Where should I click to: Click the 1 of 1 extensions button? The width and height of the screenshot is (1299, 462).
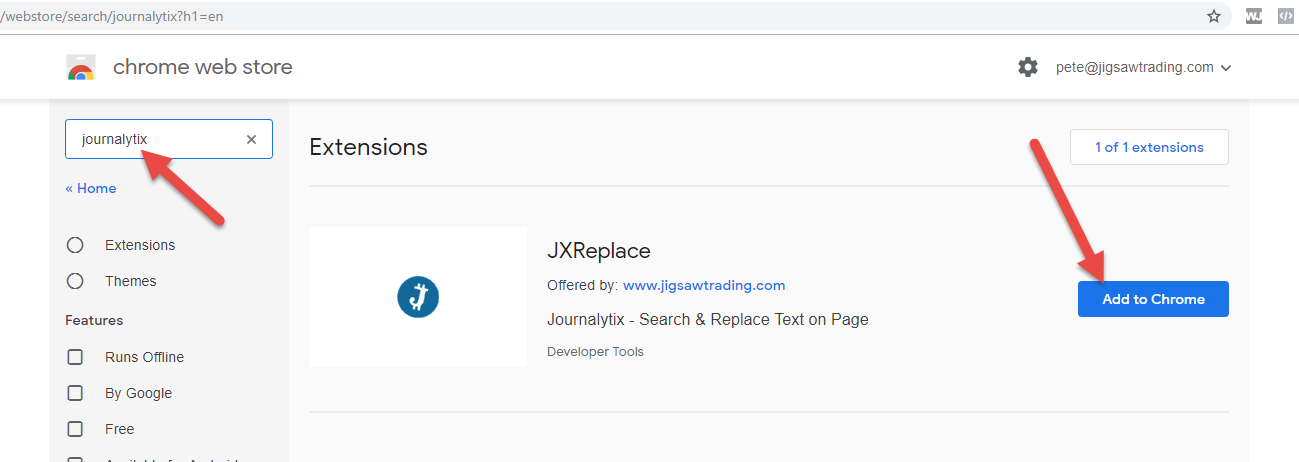[x=1149, y=147]
